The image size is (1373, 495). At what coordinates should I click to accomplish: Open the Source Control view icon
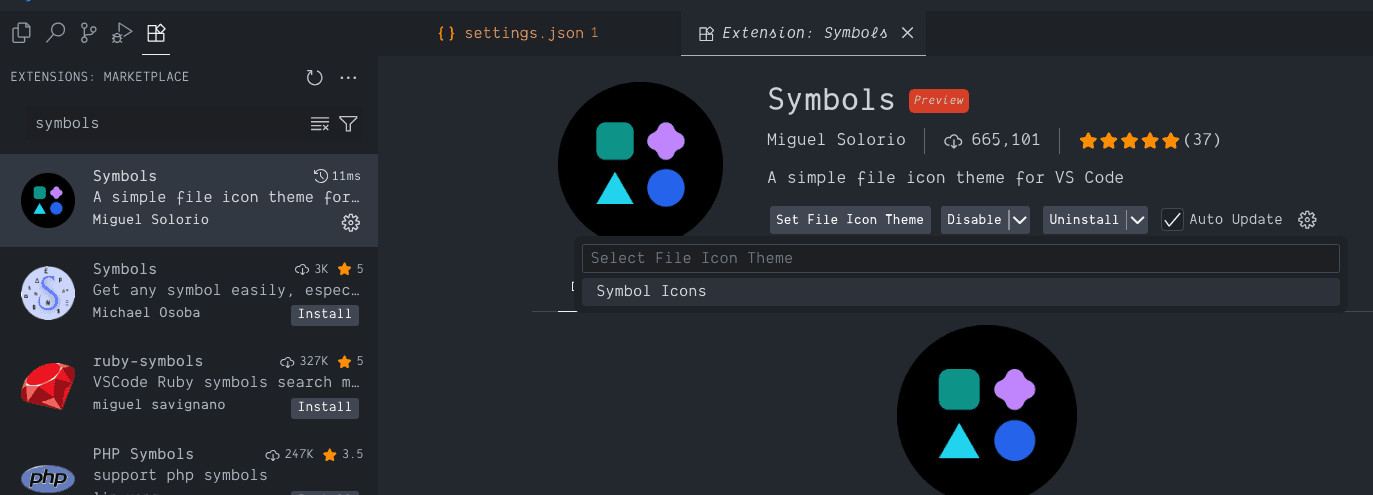point(89,33)
